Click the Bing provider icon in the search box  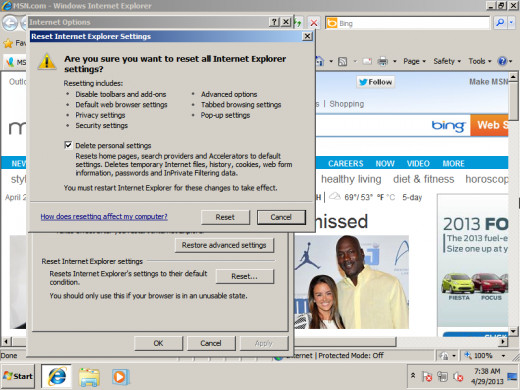[332, 23]
